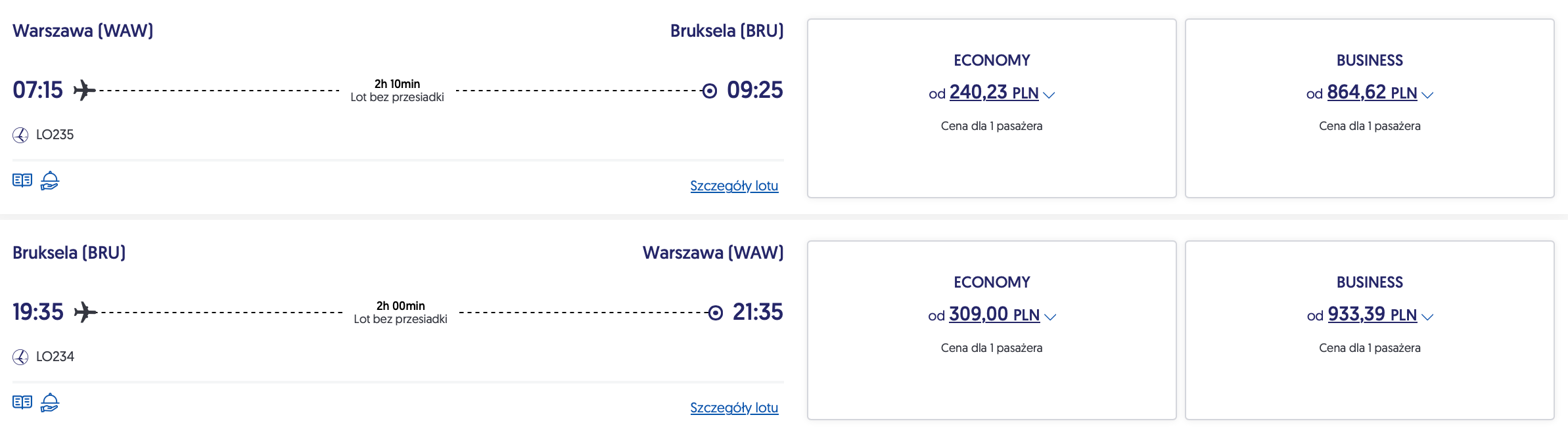
Task: Select 240,23 PLN Economy price link
Action: tap(993, 93)
